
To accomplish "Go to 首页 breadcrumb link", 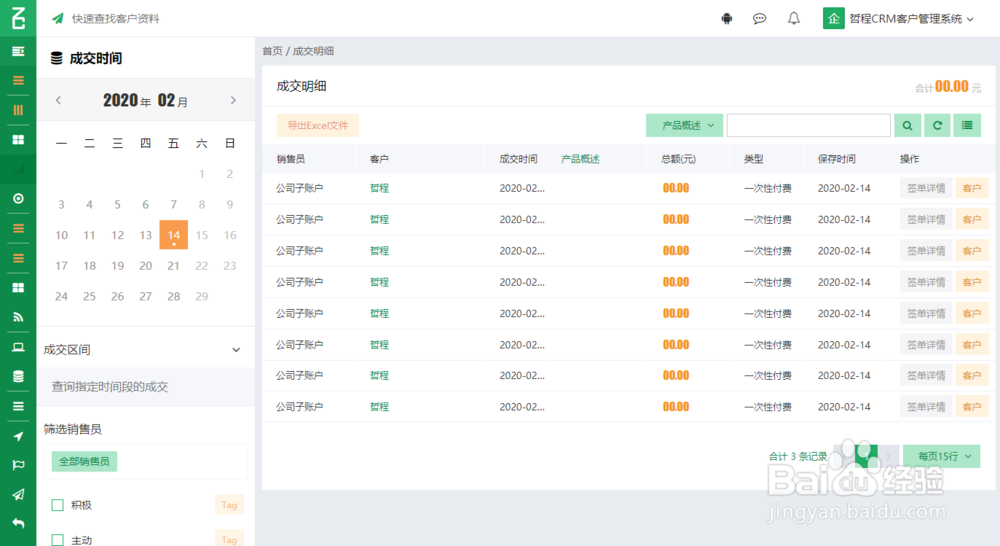I will (x=272, y=51).
